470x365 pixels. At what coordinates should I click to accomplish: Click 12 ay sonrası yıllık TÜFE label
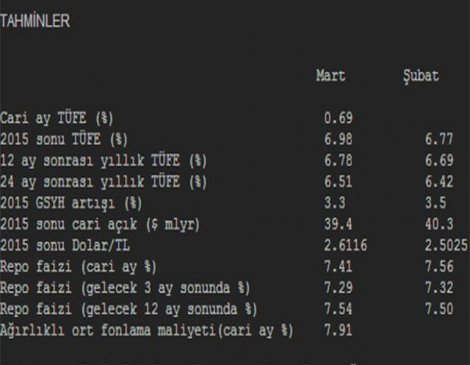[103, 161]
